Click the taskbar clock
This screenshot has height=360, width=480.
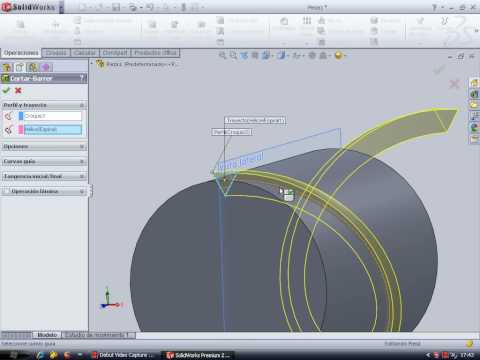tap(468, 355)
